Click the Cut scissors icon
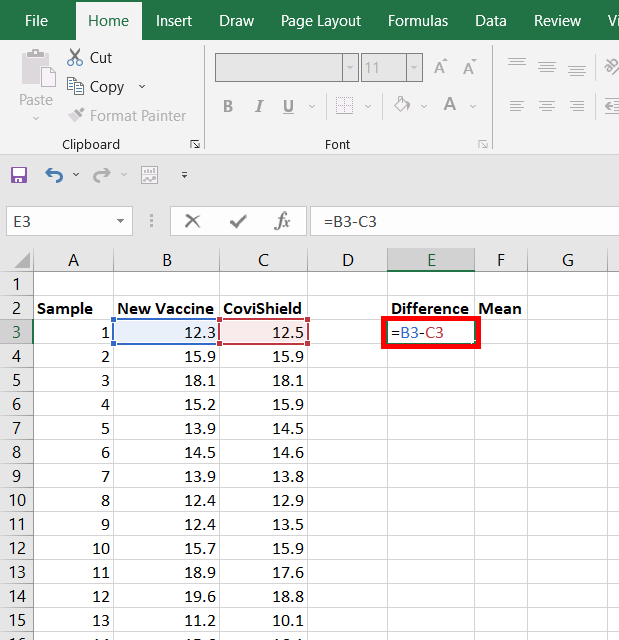This screenshot has height=640, width=619. (x=77, y=58)
